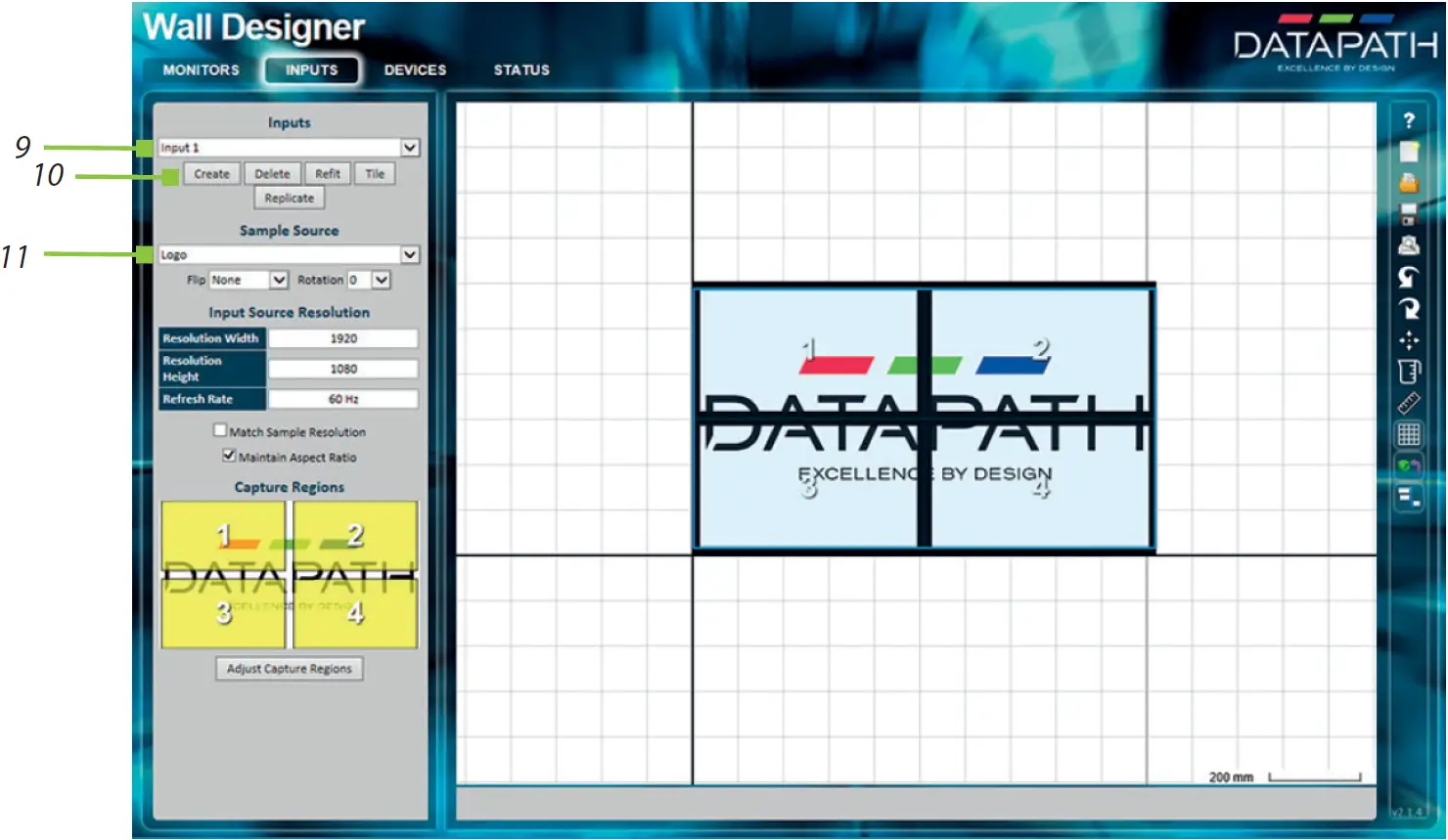Select monitor 1 on the wall canvas
This screenshot has width=1448, height=840.
pyautogui.click(x=806, y=351)
